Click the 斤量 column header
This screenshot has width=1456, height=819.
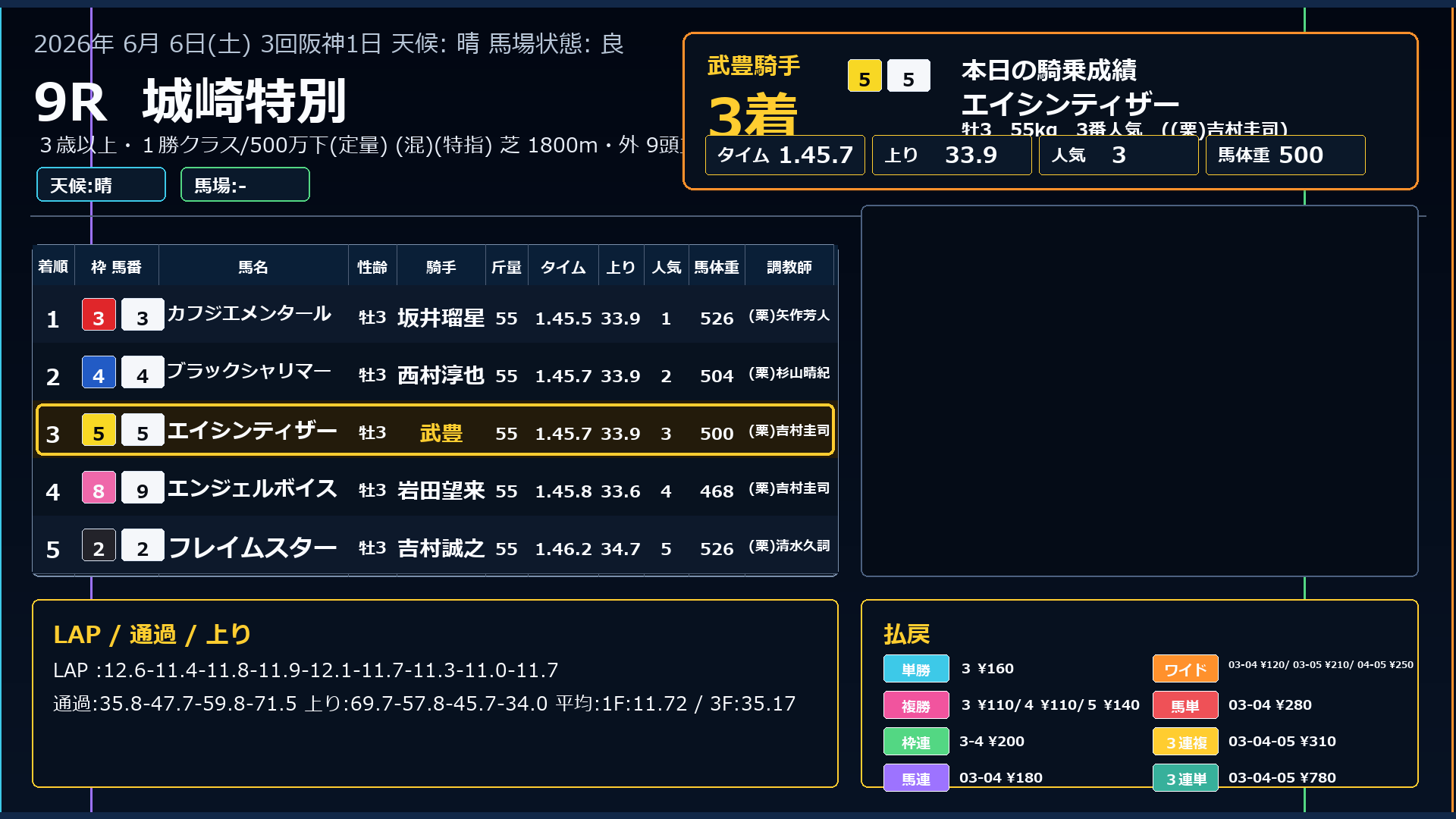507,266
